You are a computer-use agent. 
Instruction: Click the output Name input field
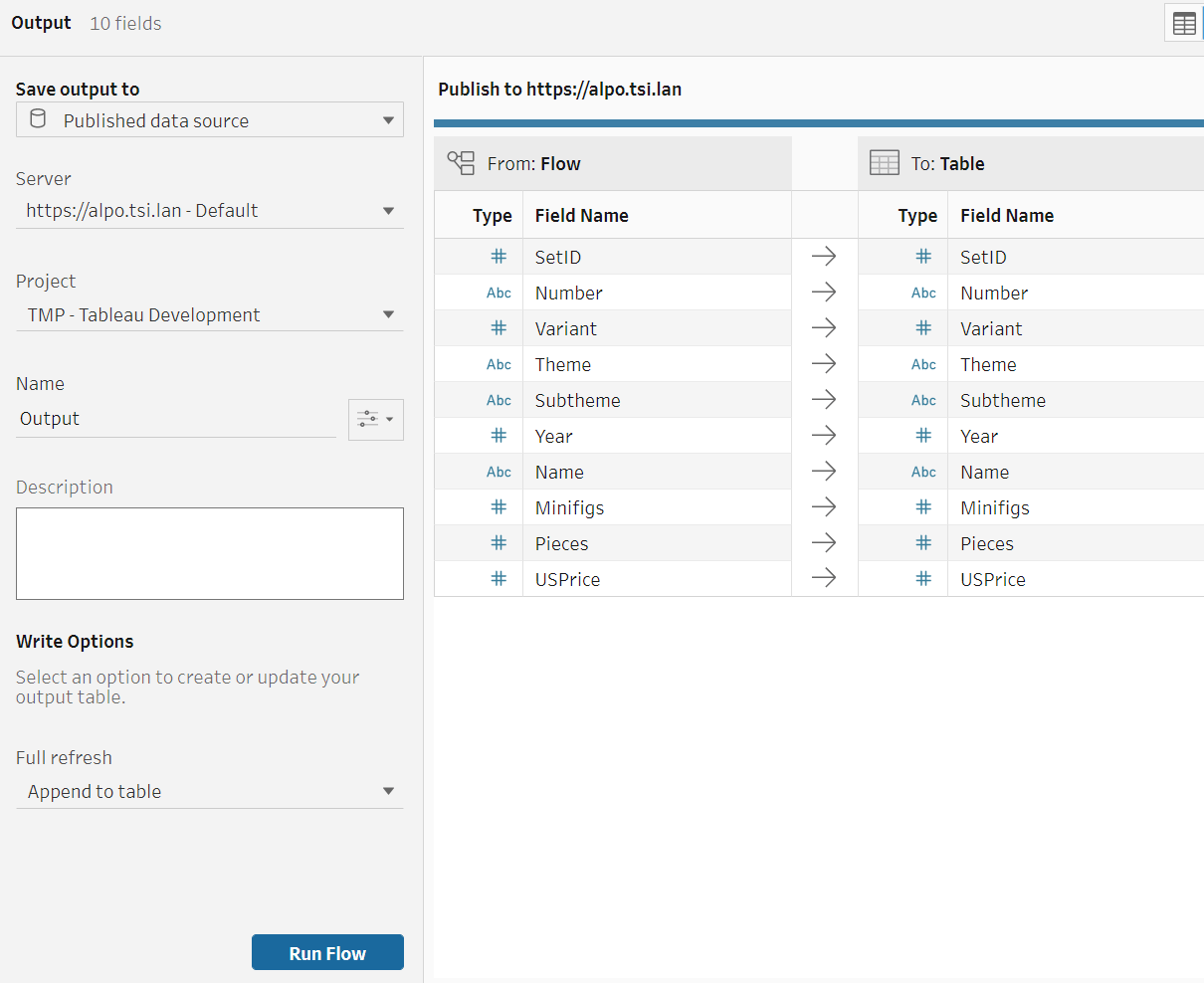pos(175,419)
